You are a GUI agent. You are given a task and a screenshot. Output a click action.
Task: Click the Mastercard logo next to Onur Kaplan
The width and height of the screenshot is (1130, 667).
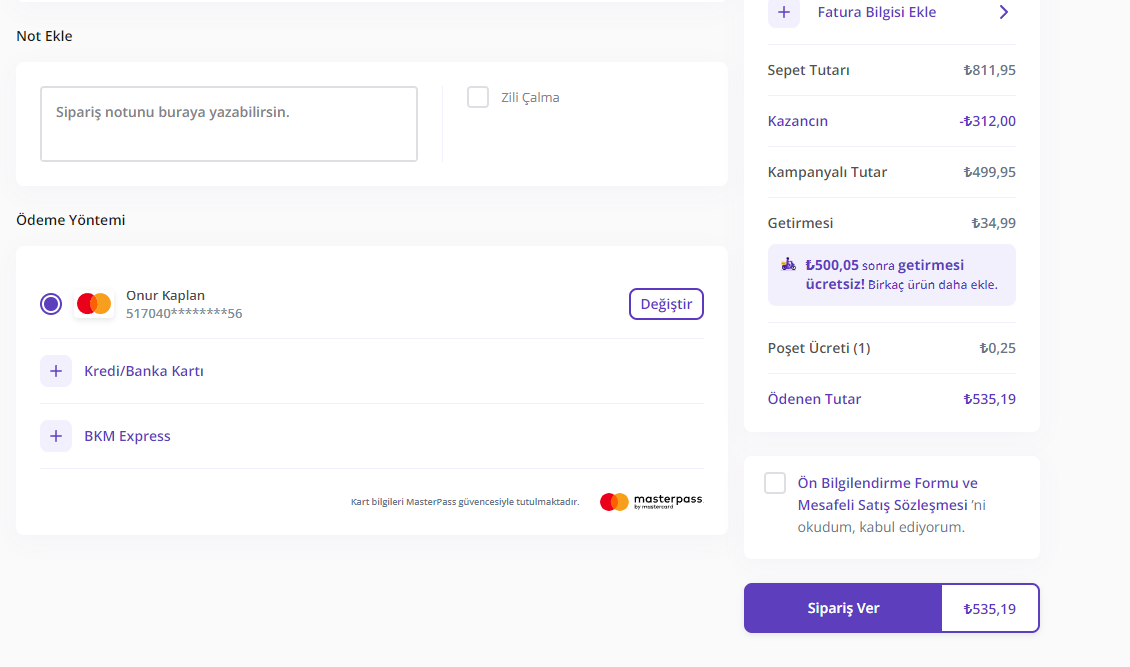pos(94,304)
